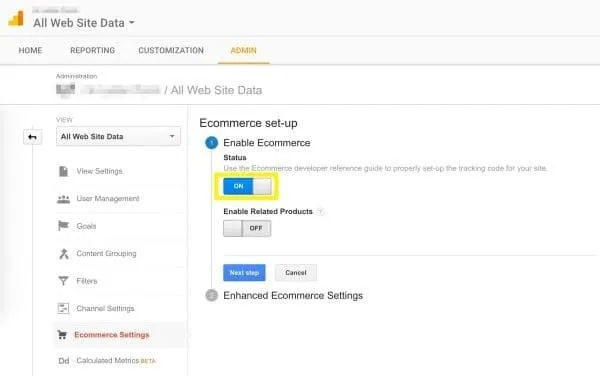Click the Content Grouping figure icon
This screenshot has width=600, height=376.
[x=64, y=253]
